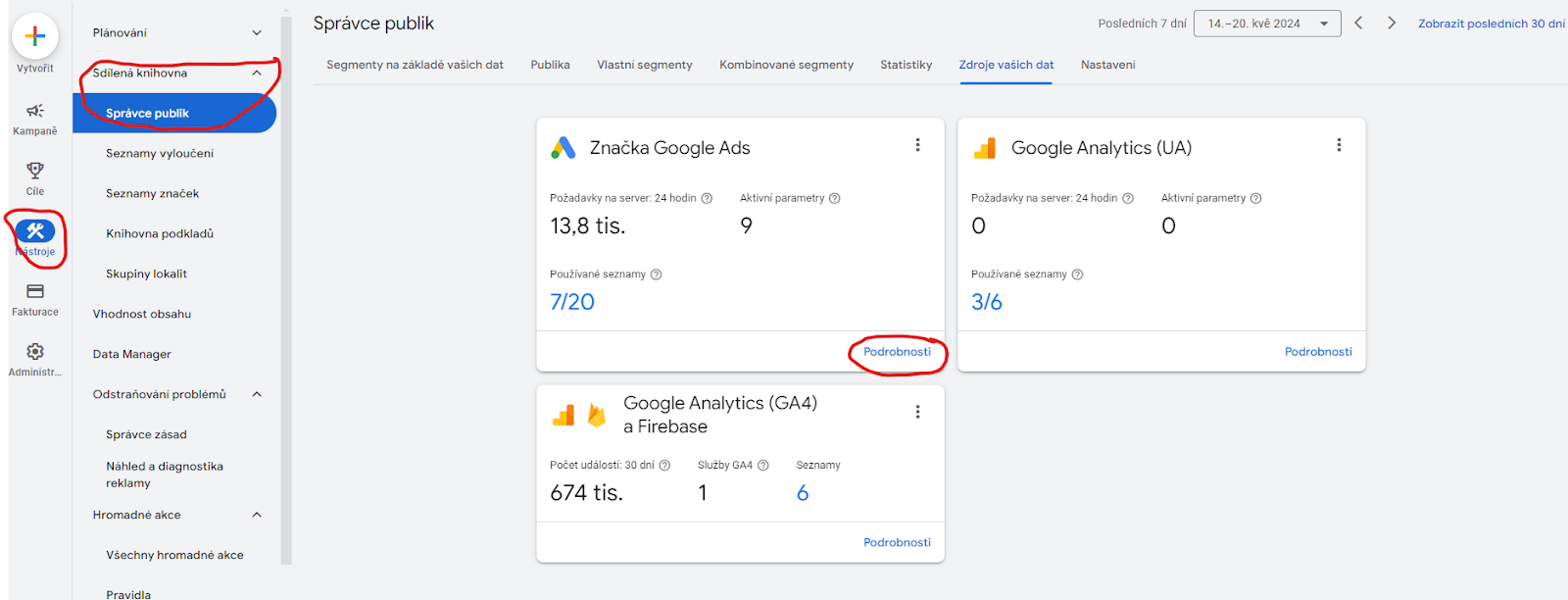Click help icon next to Požadavky na server in Google Ads card
The width and height of the screenshot is (1568, 600).
(707, 198)
